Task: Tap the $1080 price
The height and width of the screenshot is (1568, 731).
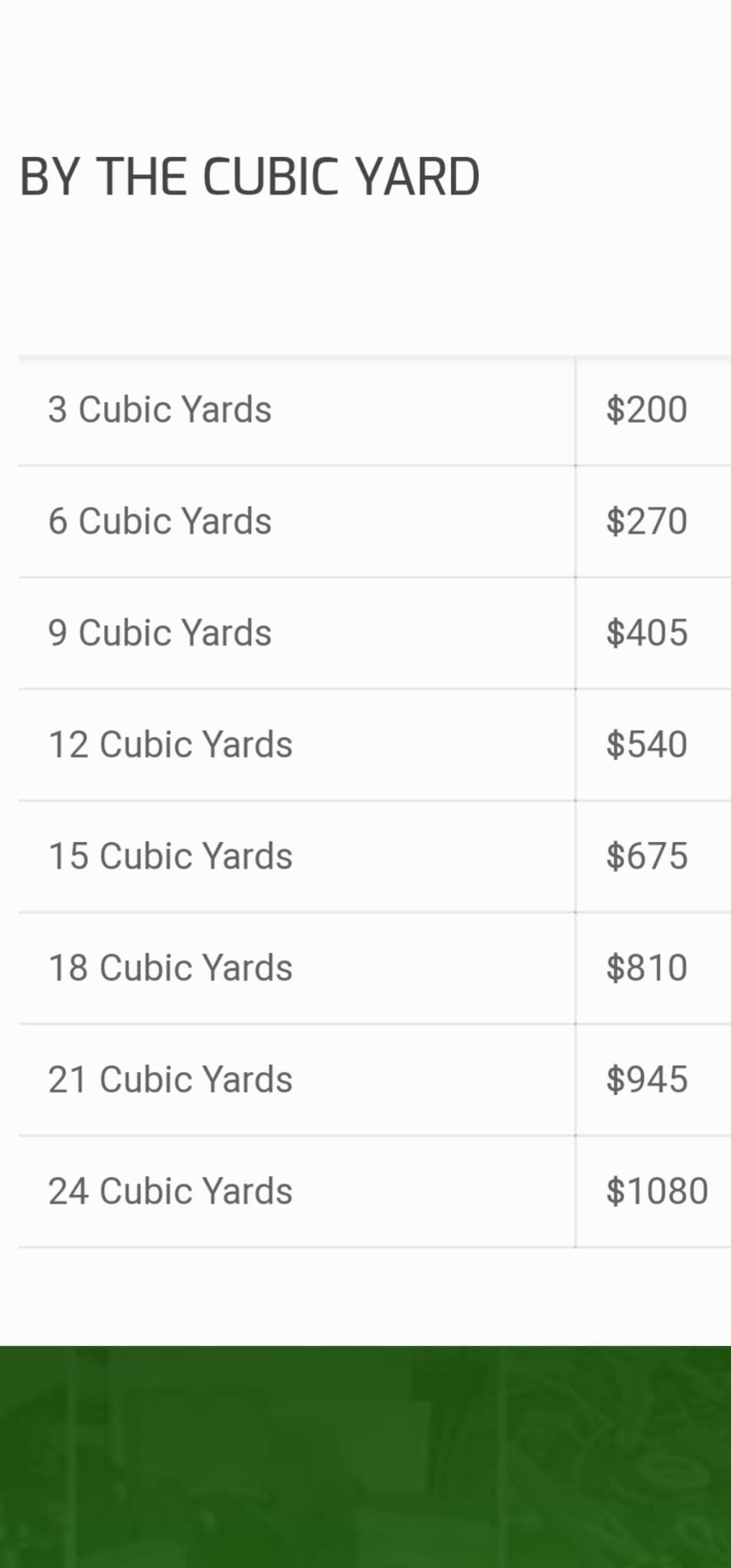Action: 657,1192
